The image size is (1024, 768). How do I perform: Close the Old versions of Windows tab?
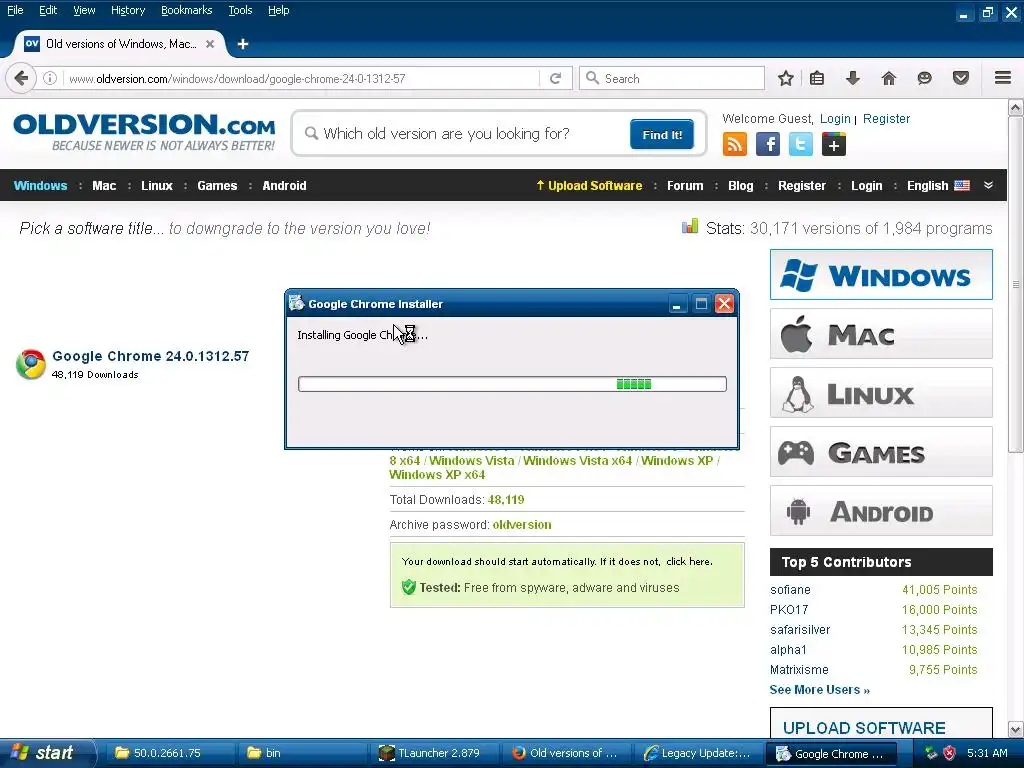[210, 44]
